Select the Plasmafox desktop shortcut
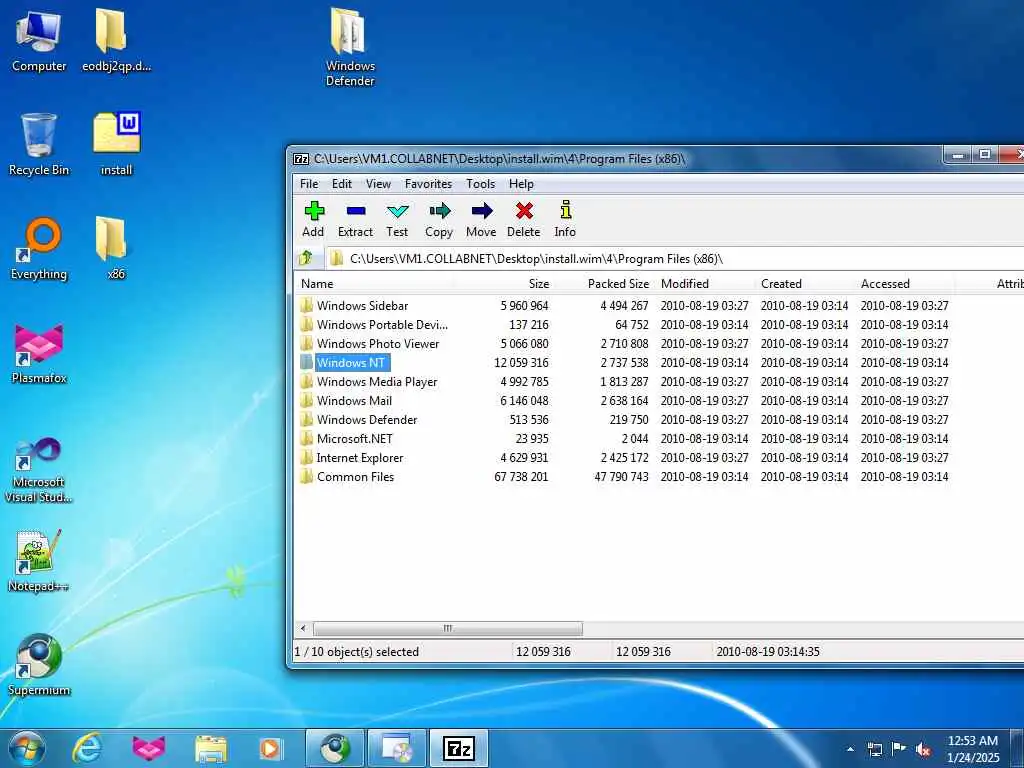The image size is (1024, 768). 39,353
